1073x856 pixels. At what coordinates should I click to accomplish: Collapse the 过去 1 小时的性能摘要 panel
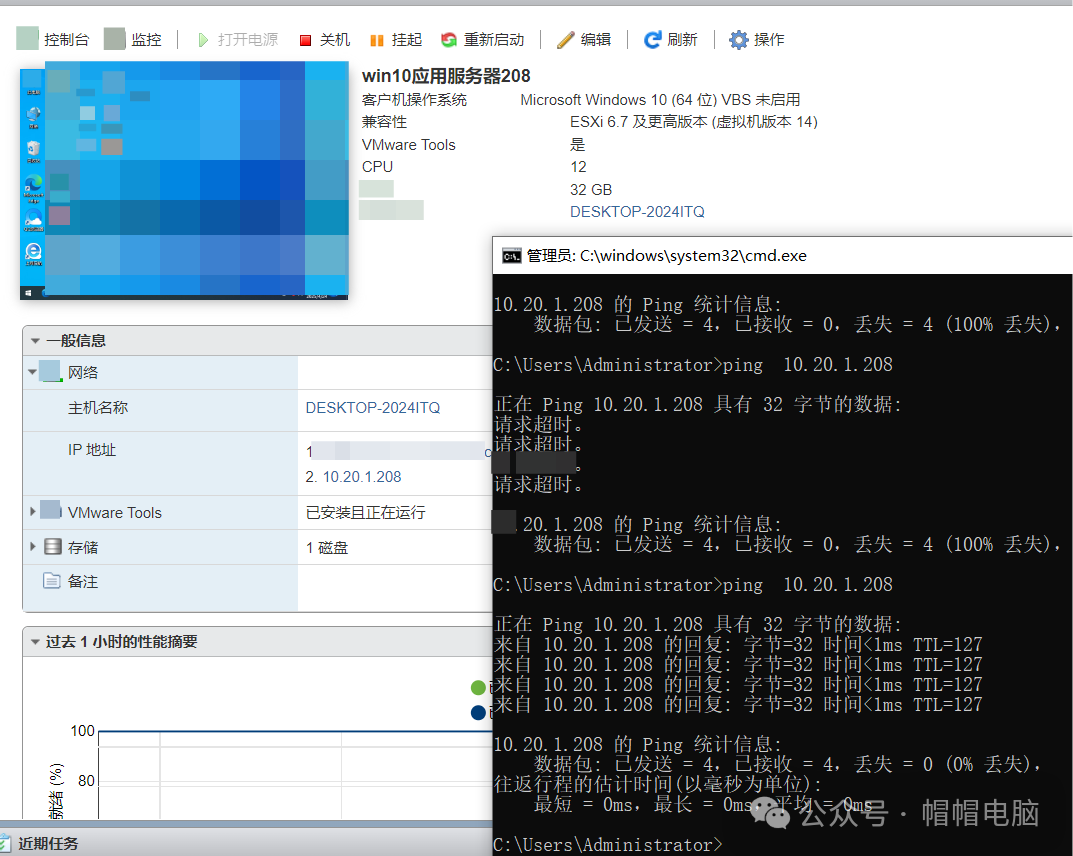(35, 642)
